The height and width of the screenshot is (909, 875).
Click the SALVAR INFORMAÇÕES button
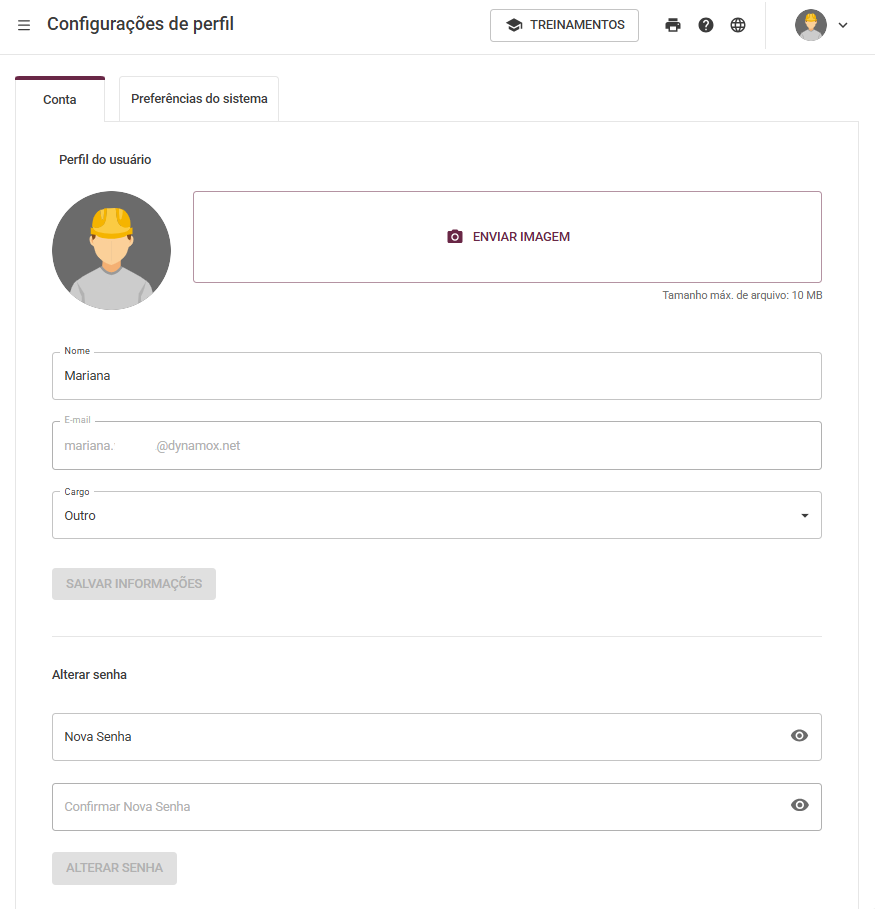[134, 584]
